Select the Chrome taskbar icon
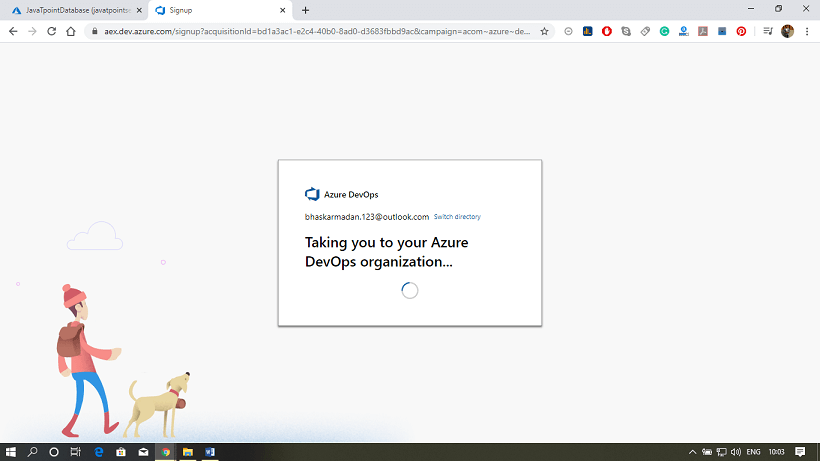820x461 pixels. [166, 452]
